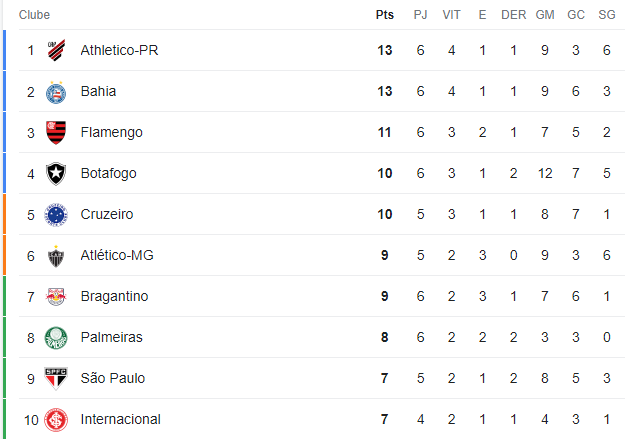This screenshot has height=439, width=625.
Task: Click the Pts column header
Action: (x=385, y=15)
